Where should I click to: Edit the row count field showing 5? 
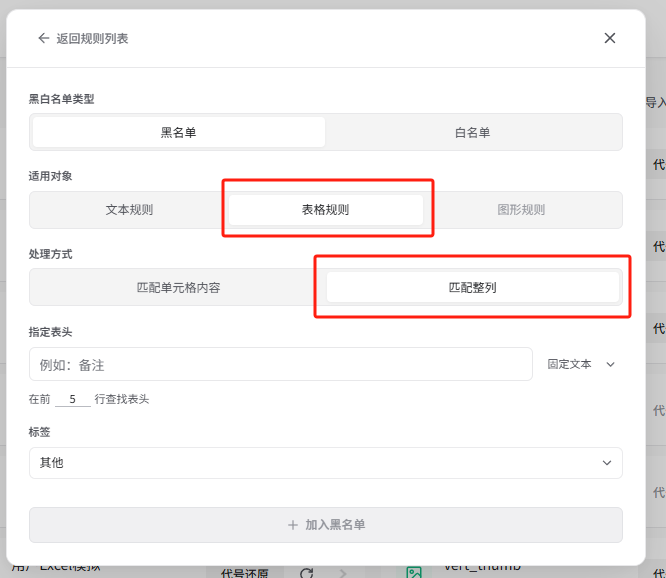coord(73,399)
